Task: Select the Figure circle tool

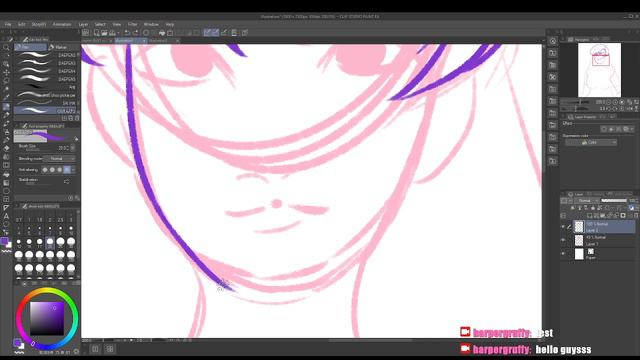Action: 6,191
